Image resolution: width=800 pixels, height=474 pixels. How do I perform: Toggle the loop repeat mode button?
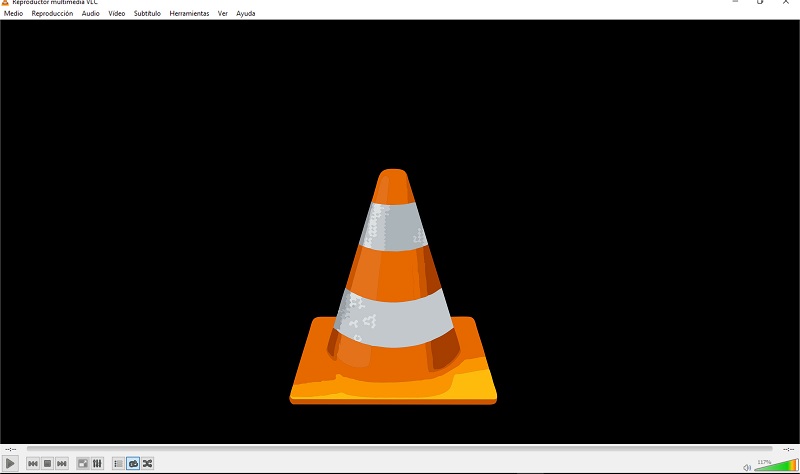pyautogui.click(x=133, y=463)
